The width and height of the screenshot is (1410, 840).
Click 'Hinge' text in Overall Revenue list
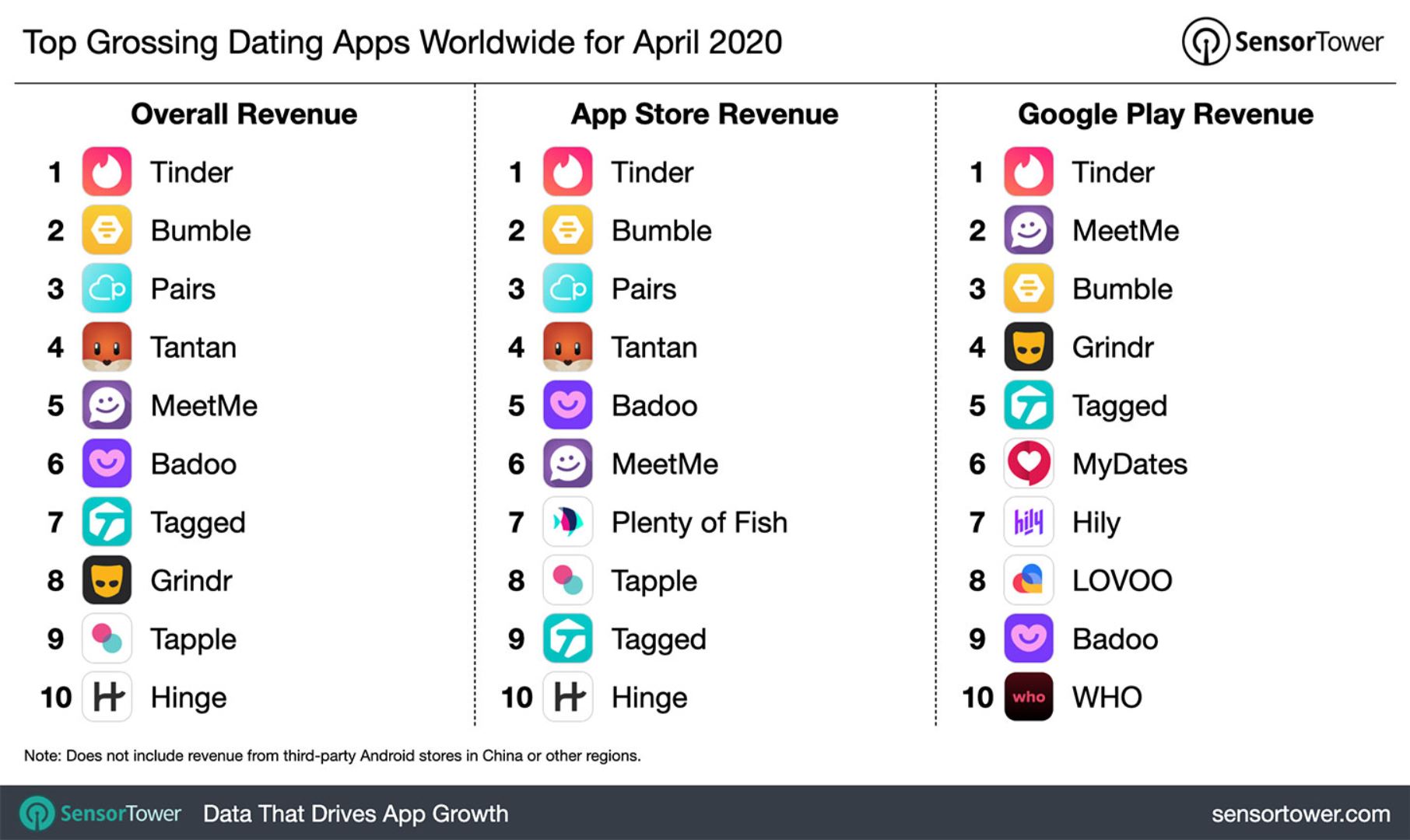pyautogui.click(x=188, y=698)
